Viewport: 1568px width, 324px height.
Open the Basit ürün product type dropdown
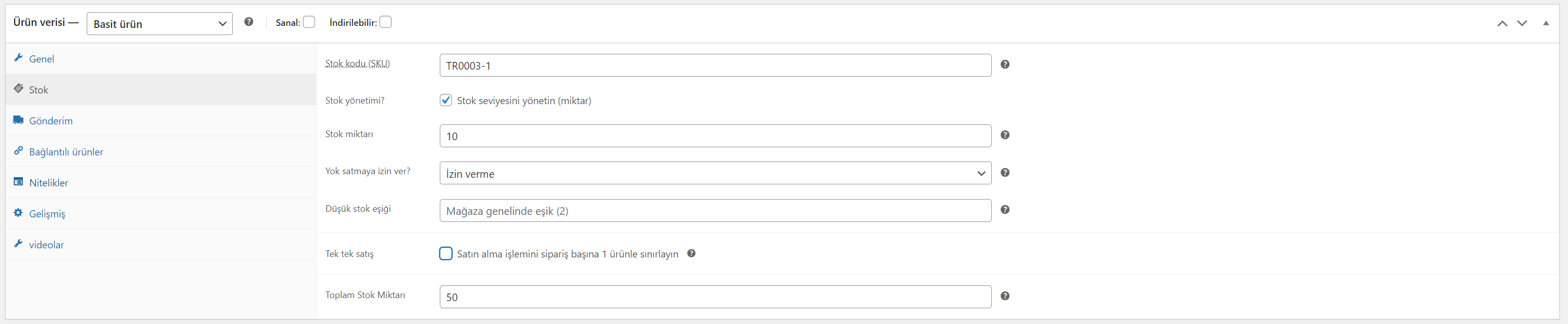(x=159, y=24)
